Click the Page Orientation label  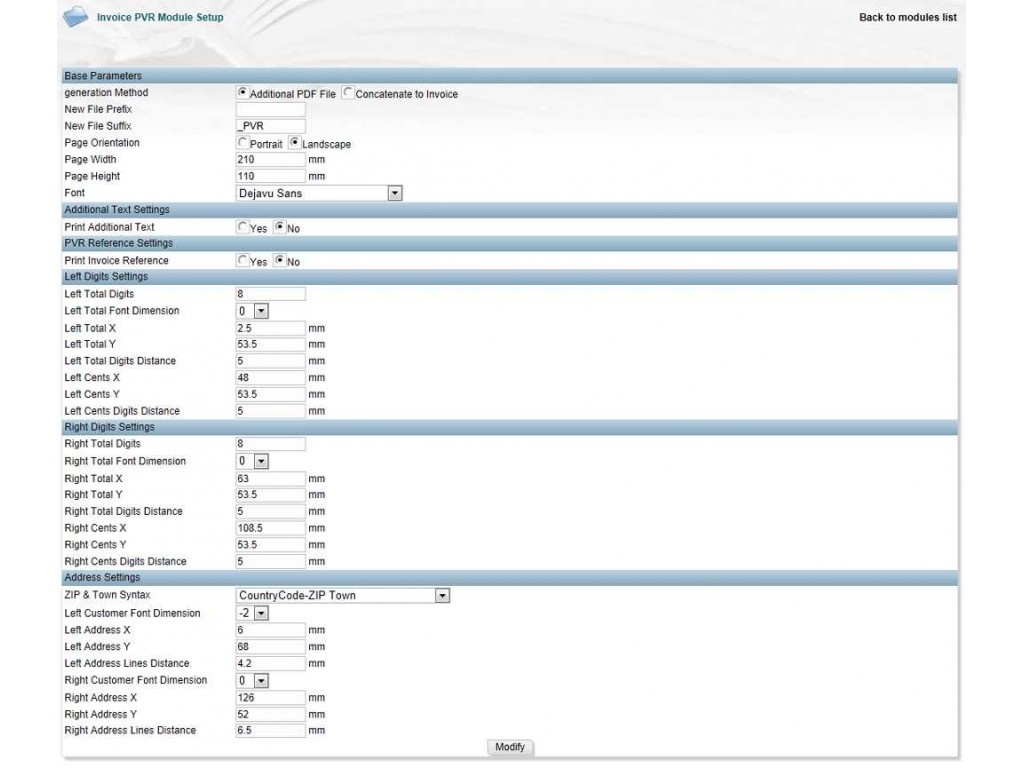tap(102, 143)
